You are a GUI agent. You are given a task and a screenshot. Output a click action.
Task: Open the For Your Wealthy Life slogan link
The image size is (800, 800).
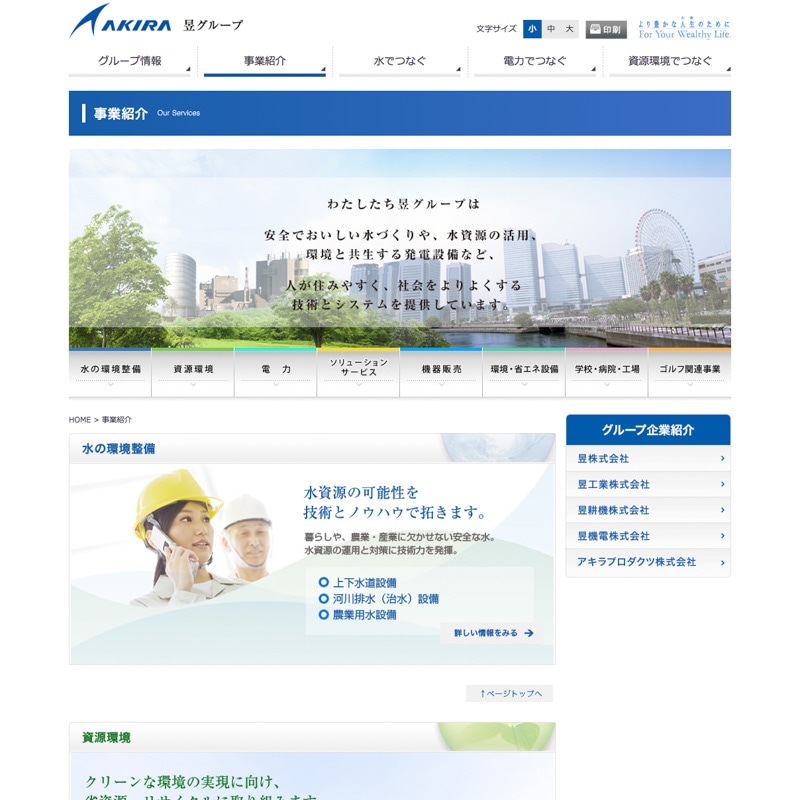pyautogui.click(x=684, y=29)
